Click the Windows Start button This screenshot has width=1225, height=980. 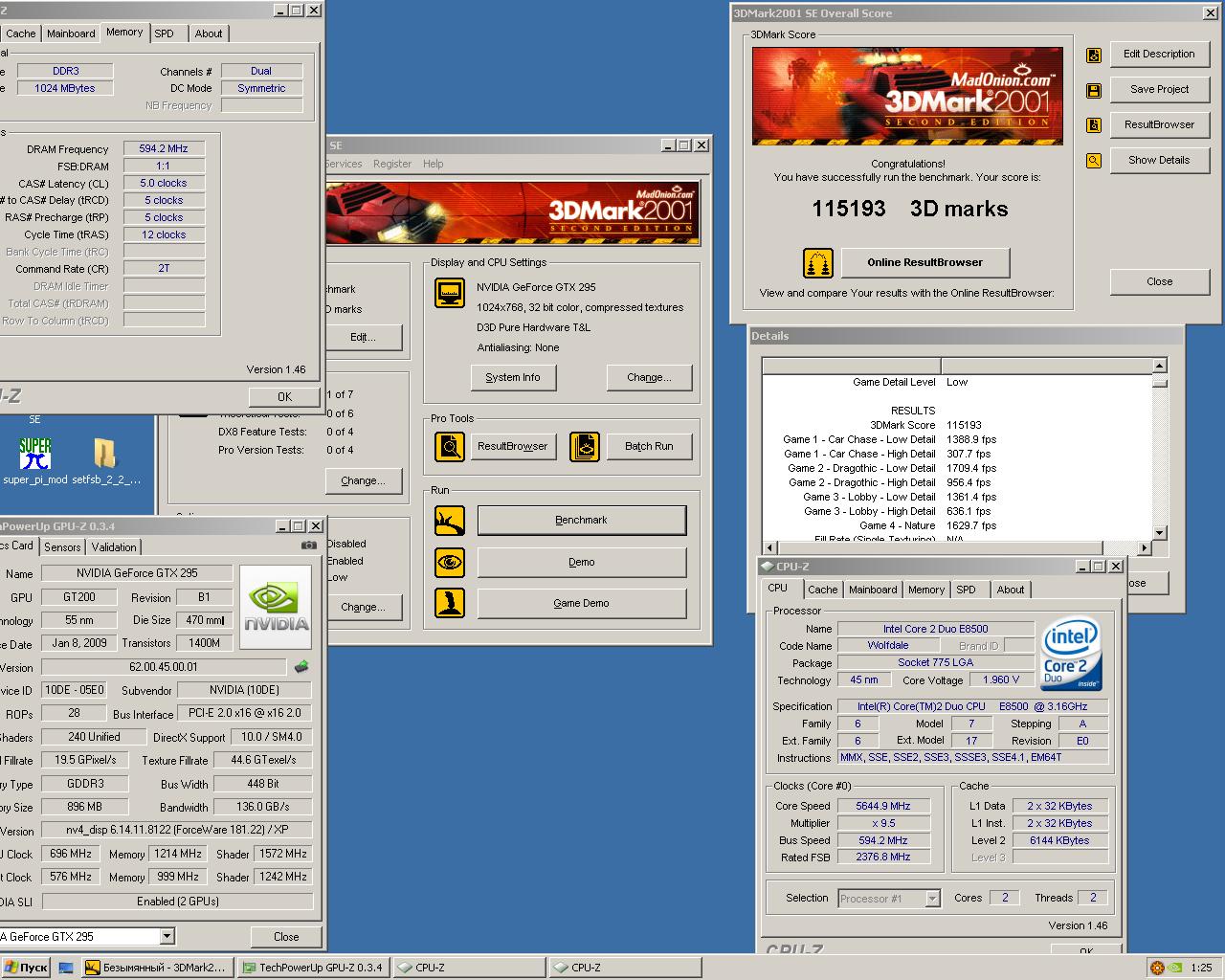pyautogui.click(x=26, y=968)
